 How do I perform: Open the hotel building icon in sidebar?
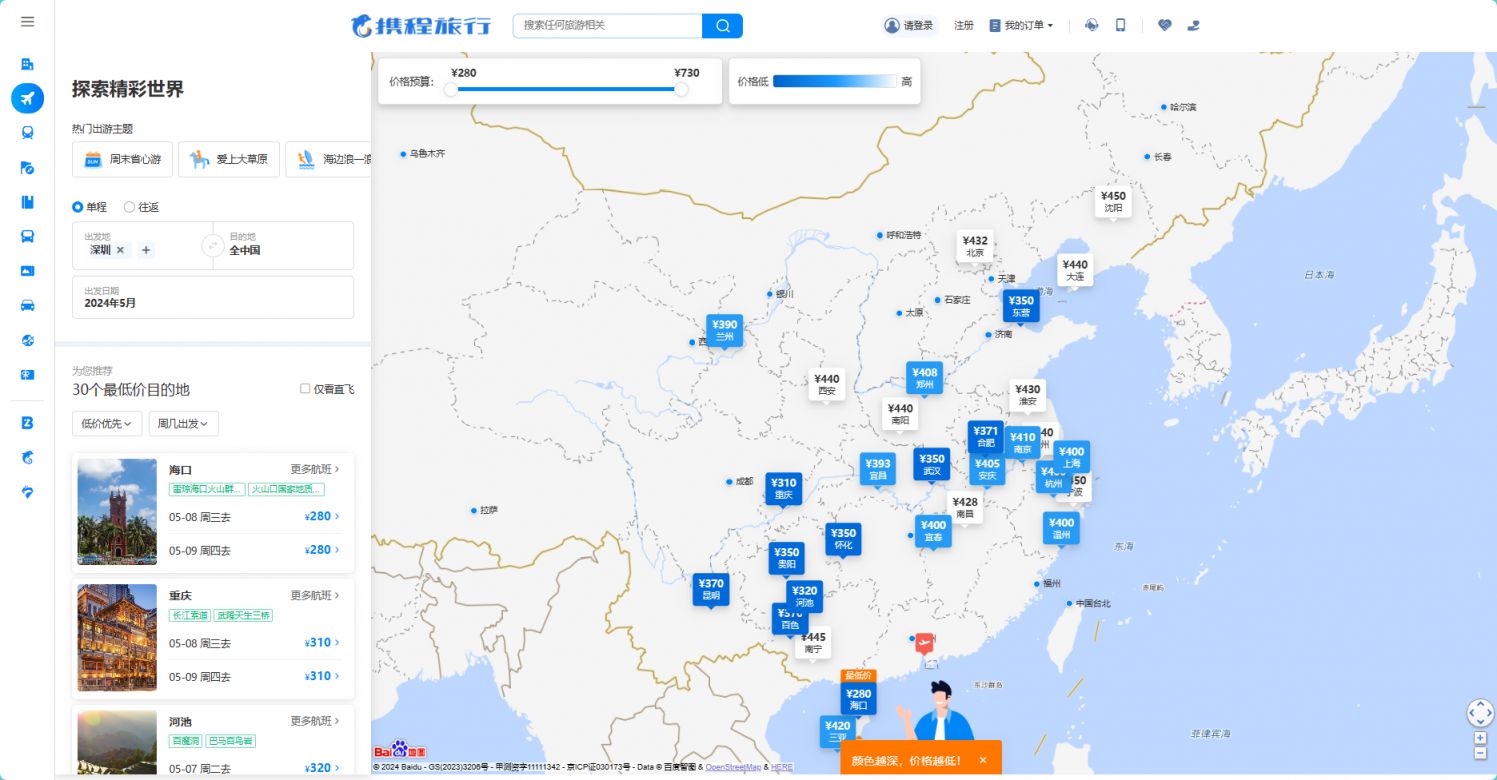click(x=27, y=64)
